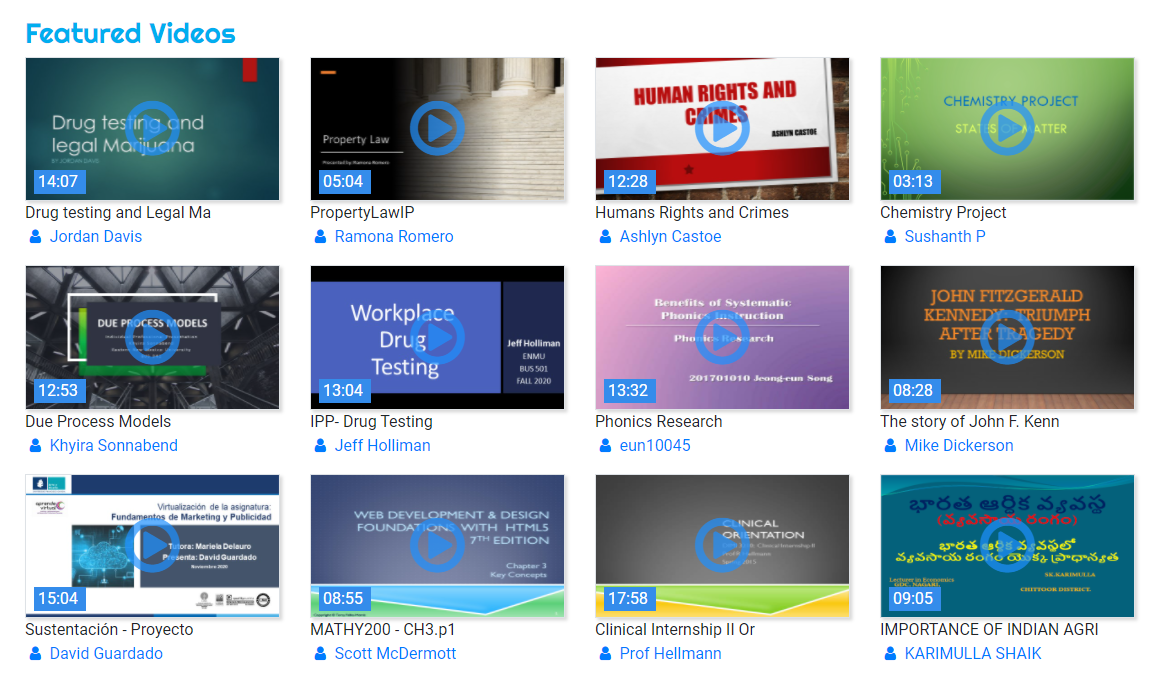Image resolution: width=1157 pixels, height=684 pixels.
Task: Play the PropertyLawIP video
Action: point(437,128)
